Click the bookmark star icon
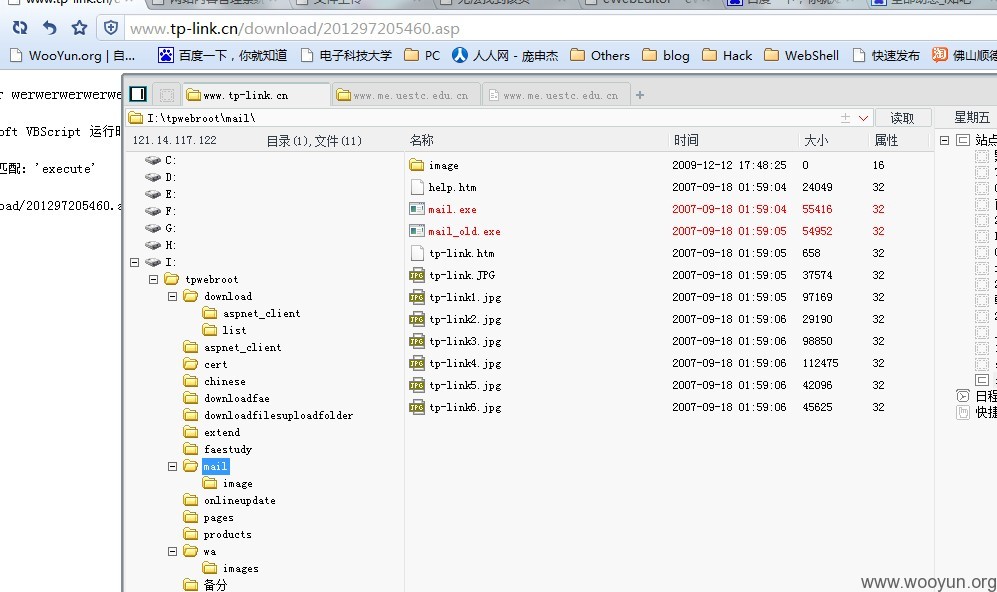Screen dimensions: 997x592 pos(79,27)
